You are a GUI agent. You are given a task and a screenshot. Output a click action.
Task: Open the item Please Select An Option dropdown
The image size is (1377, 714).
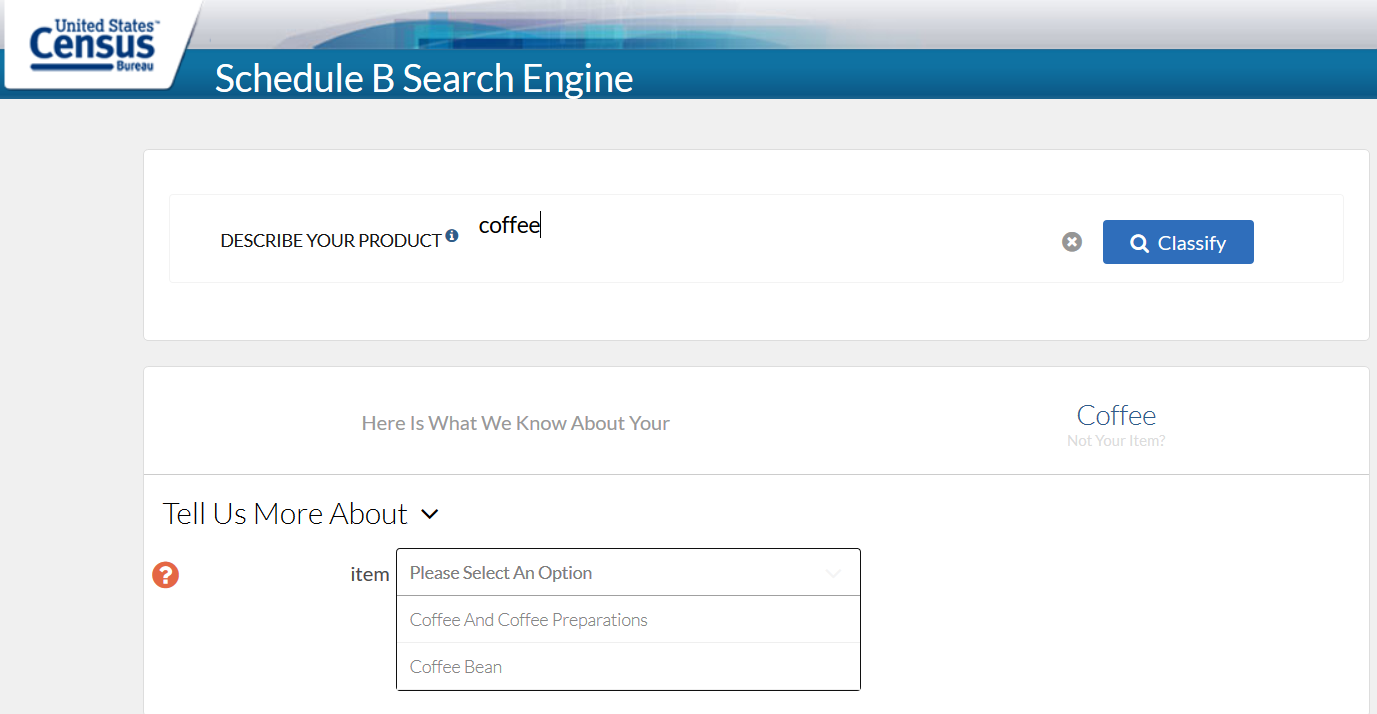[x=628, y=573]
